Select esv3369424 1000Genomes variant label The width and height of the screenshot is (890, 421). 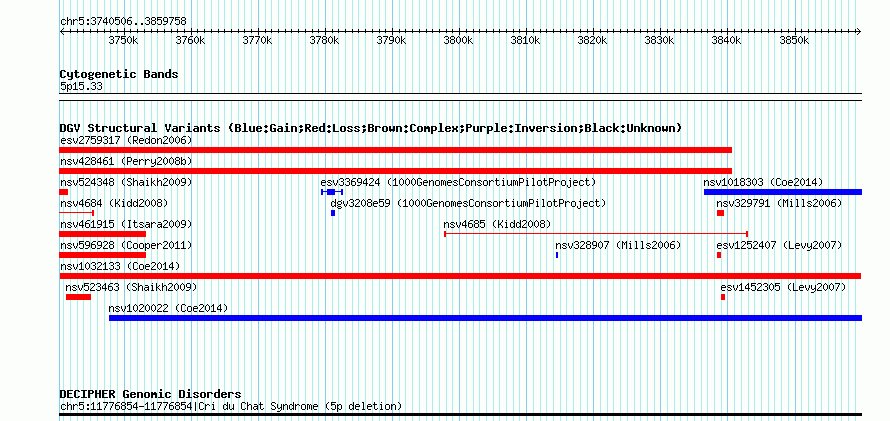pos(458,183)
